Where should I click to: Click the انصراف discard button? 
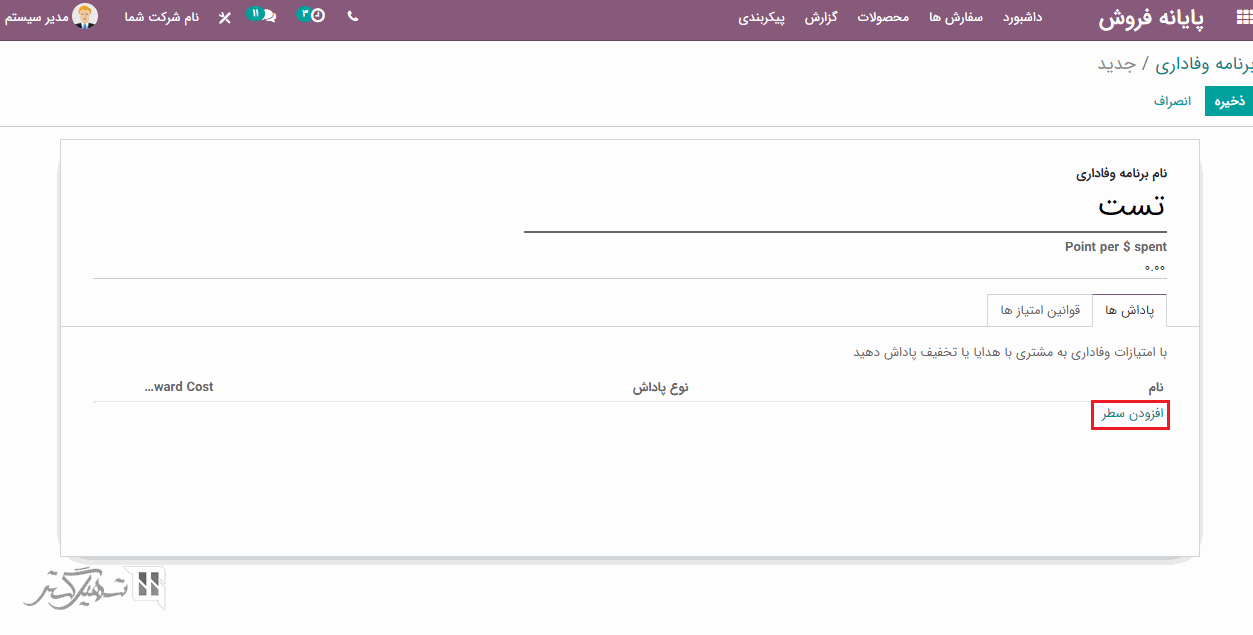(1172, 101)
